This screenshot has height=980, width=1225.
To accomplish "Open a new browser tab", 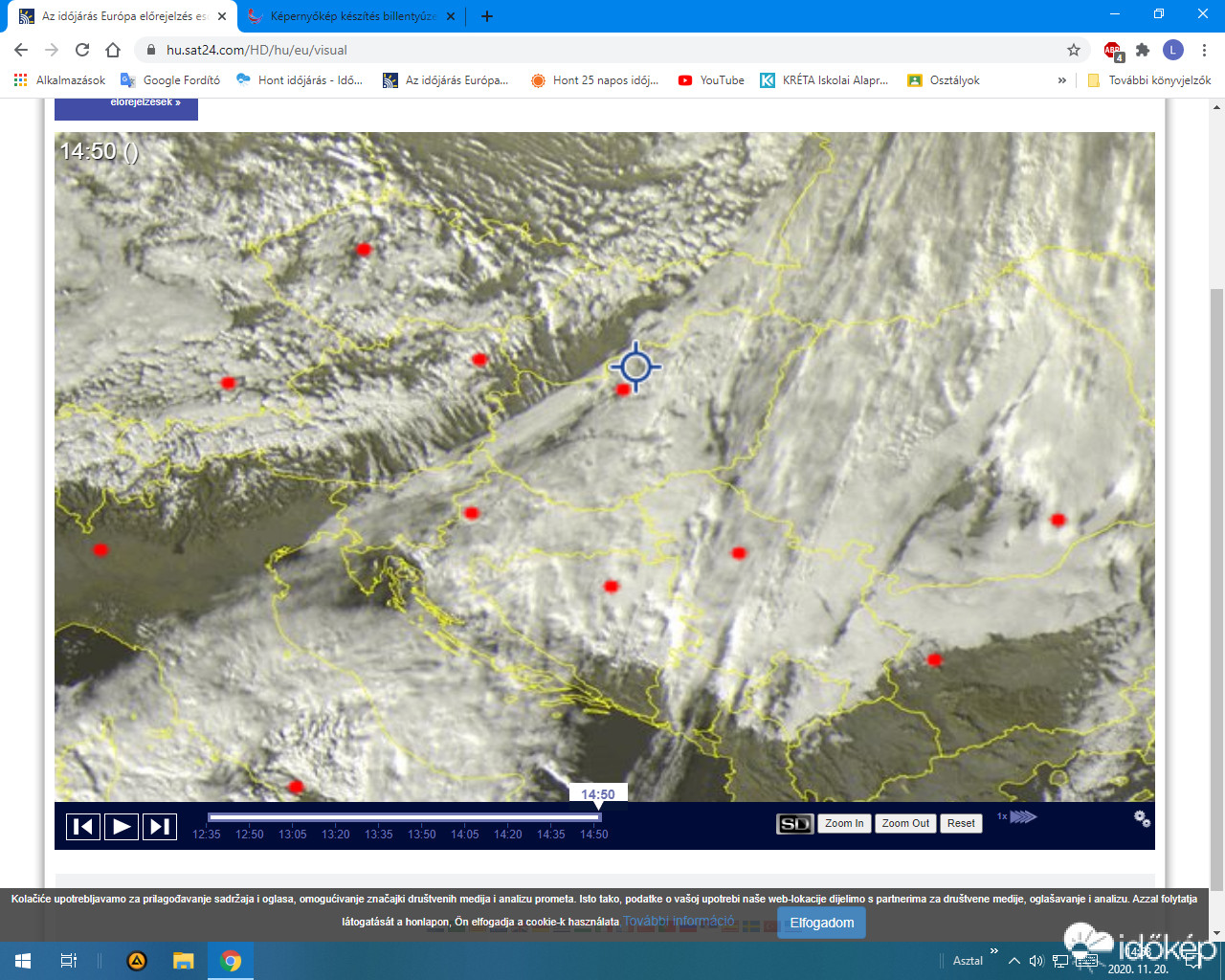I will pyautogui.click(x=487, y=16).
